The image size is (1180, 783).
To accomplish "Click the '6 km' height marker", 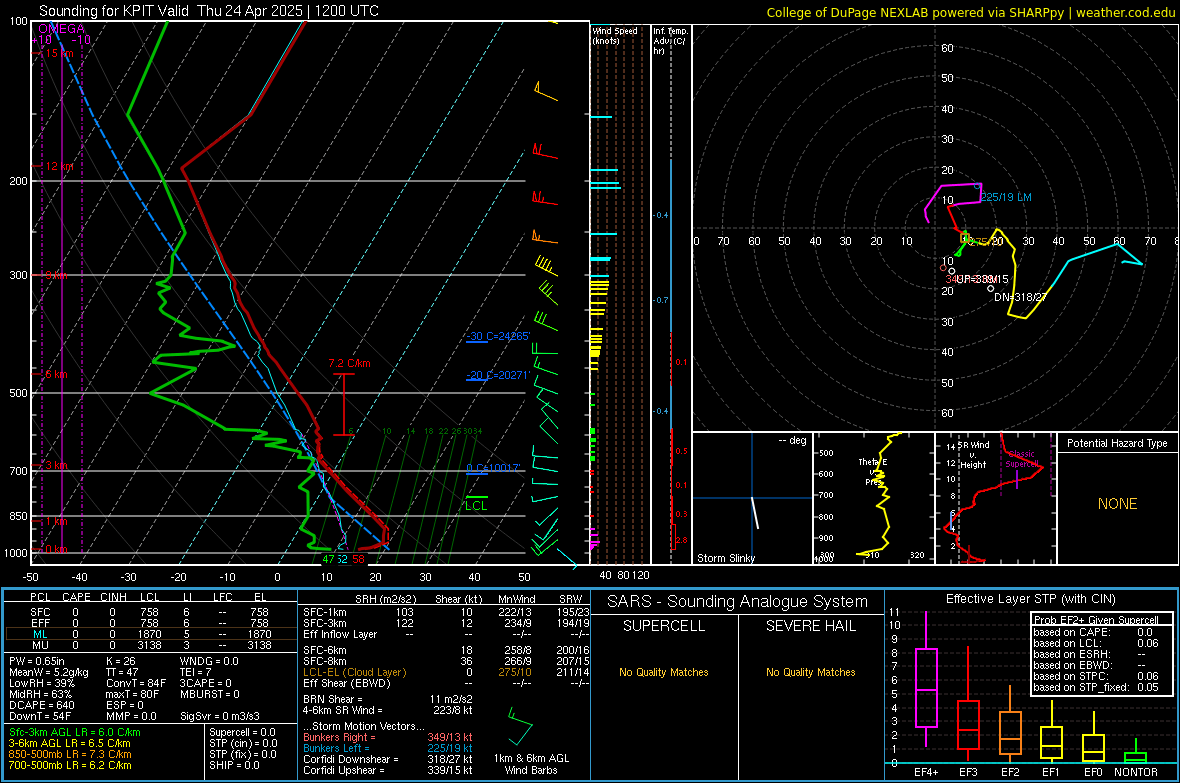I will [x=56, y=374].
